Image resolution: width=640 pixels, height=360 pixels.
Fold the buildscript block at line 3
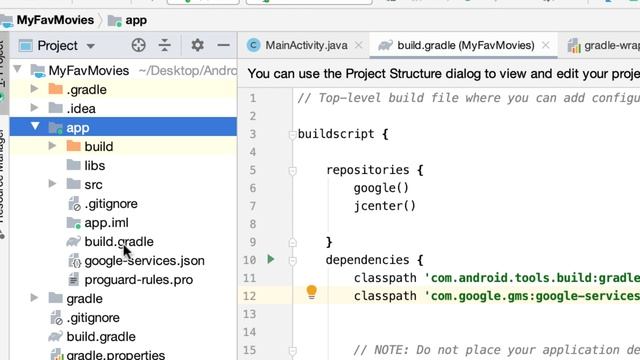(x=292, y=135)
